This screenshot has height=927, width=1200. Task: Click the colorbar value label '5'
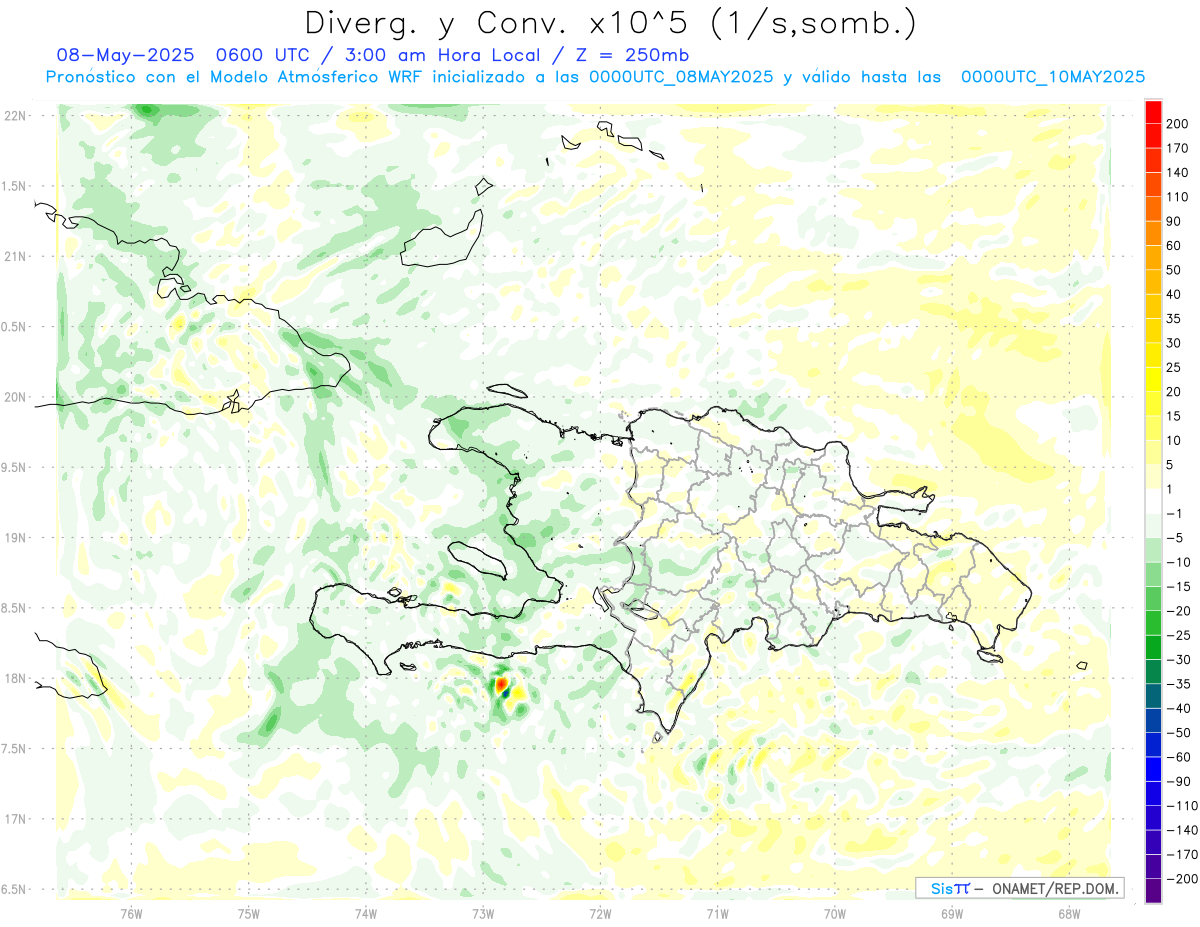click(x=1171, y=465)
